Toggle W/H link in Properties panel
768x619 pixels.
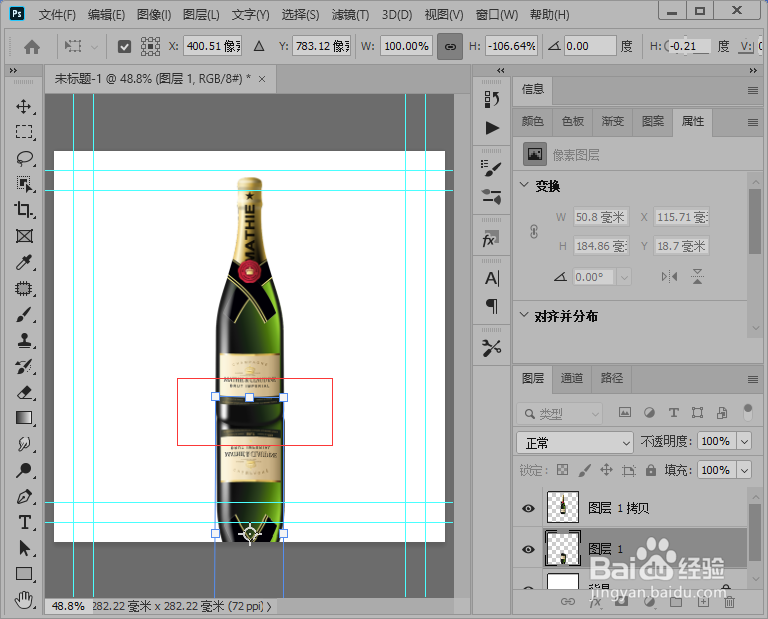click(x=534, y=231)
